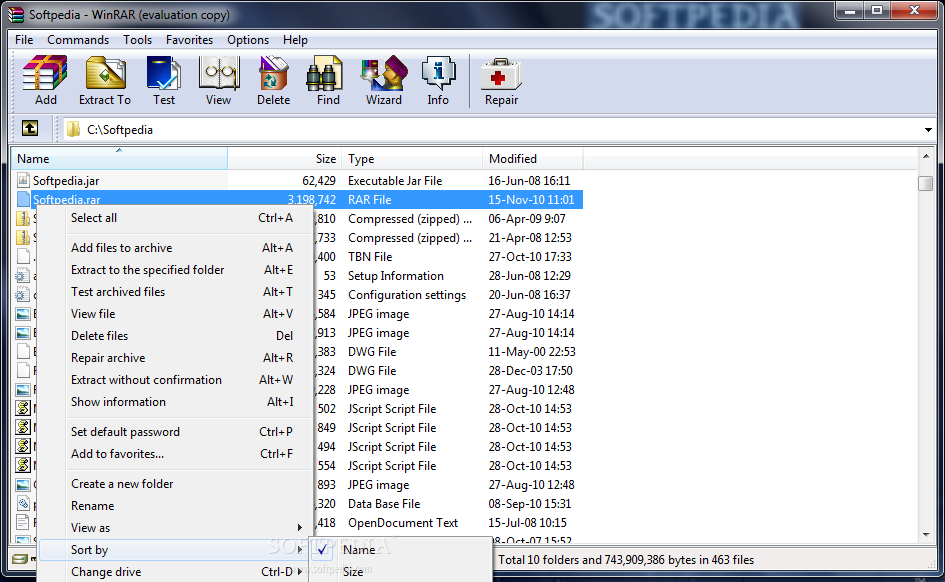The image size is (945, 582).
Task: Click the 62,429 size value
Action: click(x=319, y=181)
